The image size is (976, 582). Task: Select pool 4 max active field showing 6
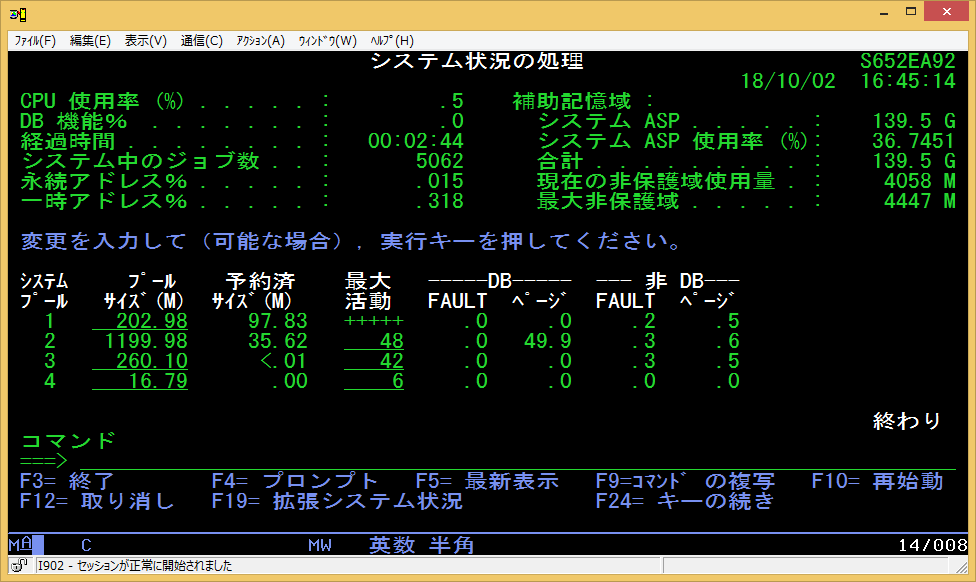point(374,381)
